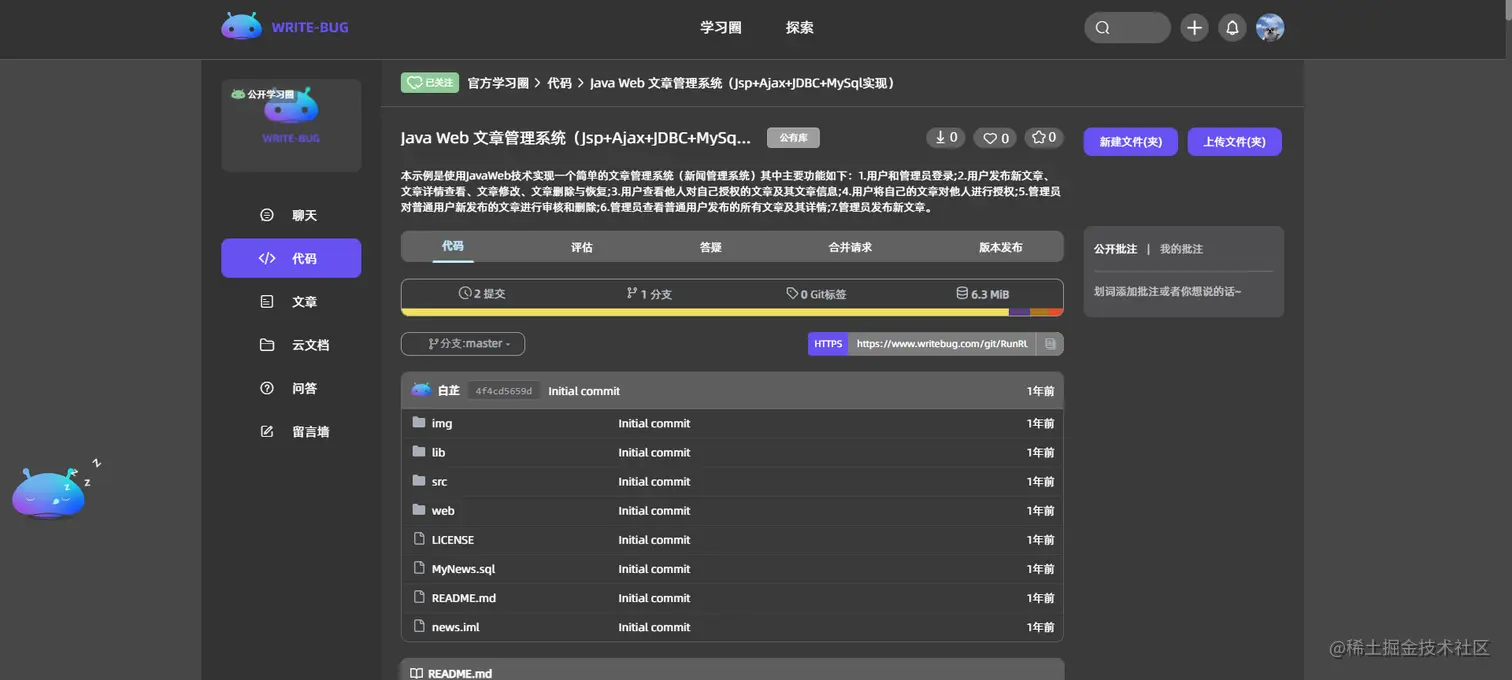Open the img folder
The image size is (1512, 680).
point(442,423)
